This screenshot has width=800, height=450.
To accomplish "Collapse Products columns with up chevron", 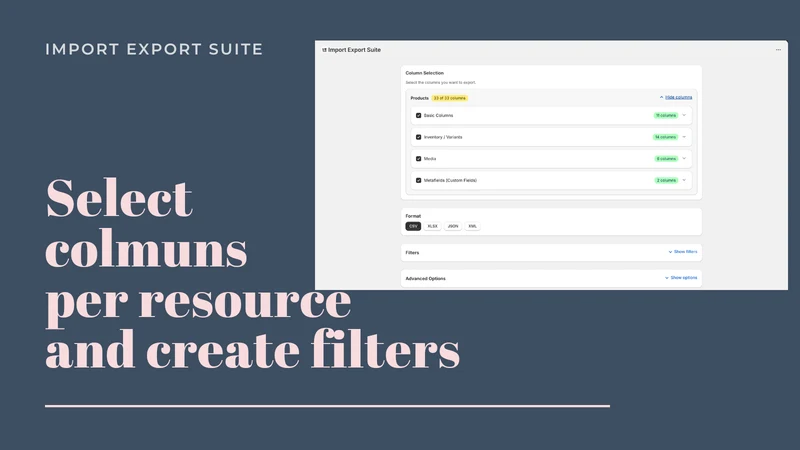I will [661, 97].
